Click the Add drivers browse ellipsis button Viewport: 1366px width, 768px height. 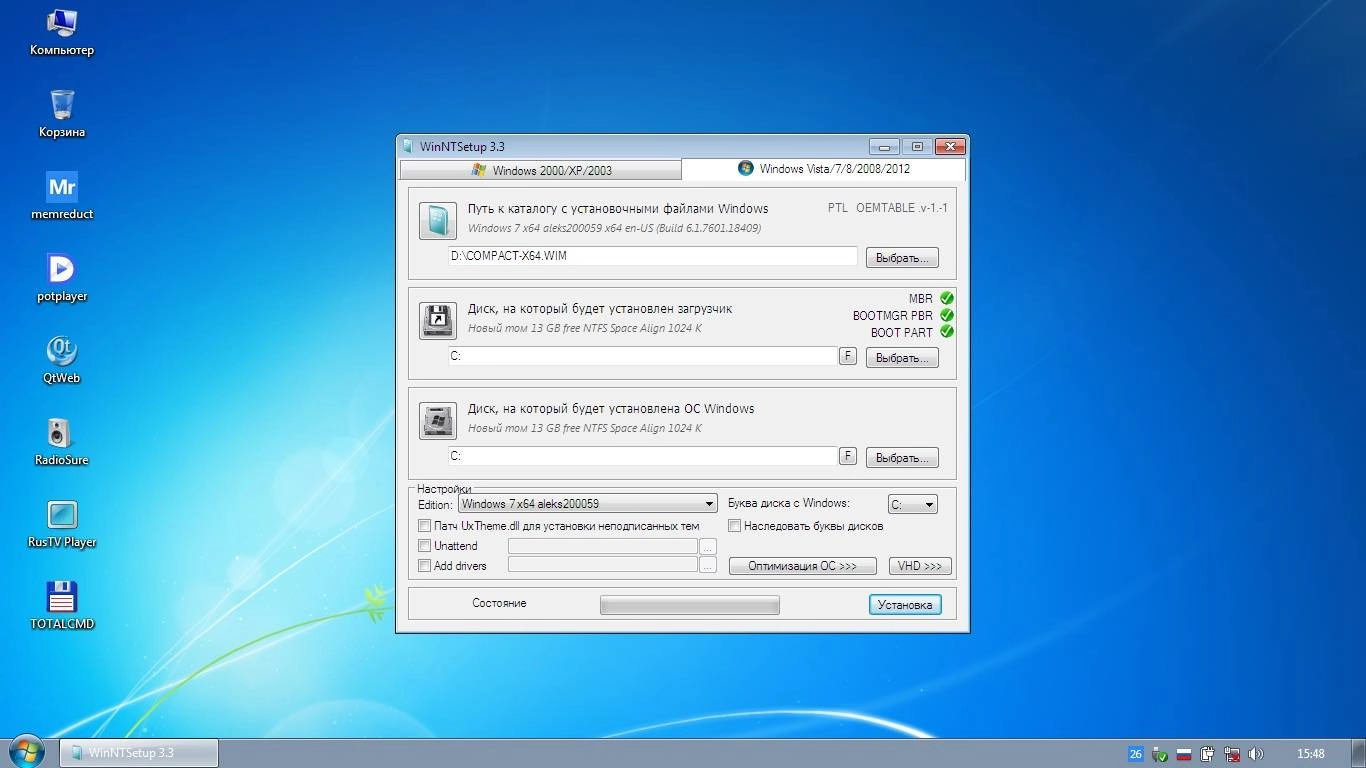[x=708, y=566]
